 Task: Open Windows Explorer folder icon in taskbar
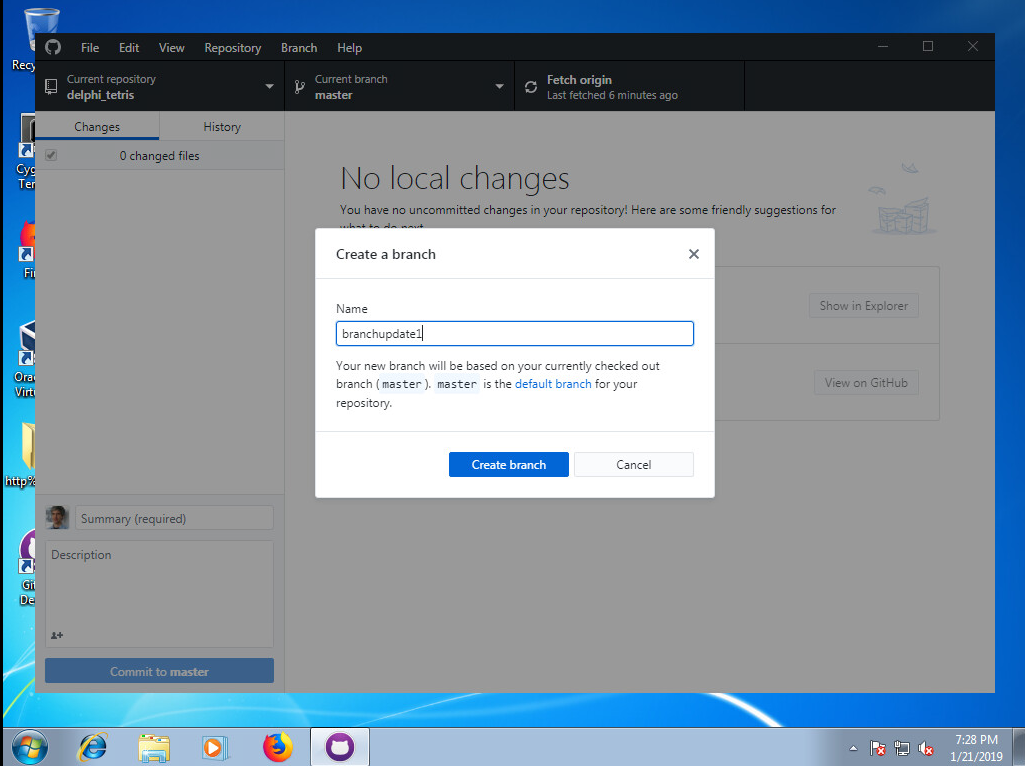(154, 746)
